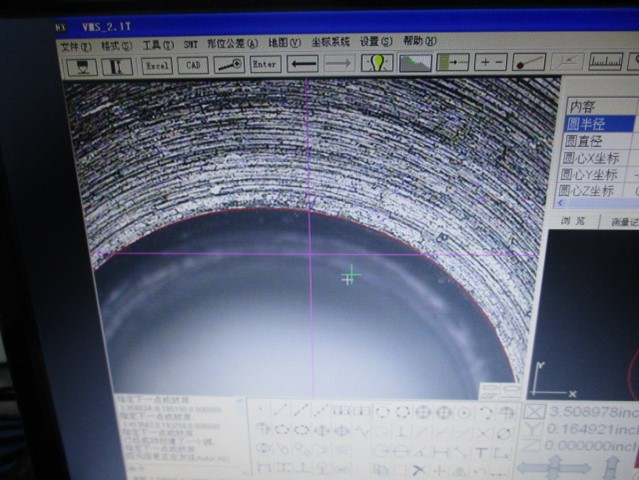Click the four-way XY stage move arrows
The image size is (639, 480).
tap(555, 468)
